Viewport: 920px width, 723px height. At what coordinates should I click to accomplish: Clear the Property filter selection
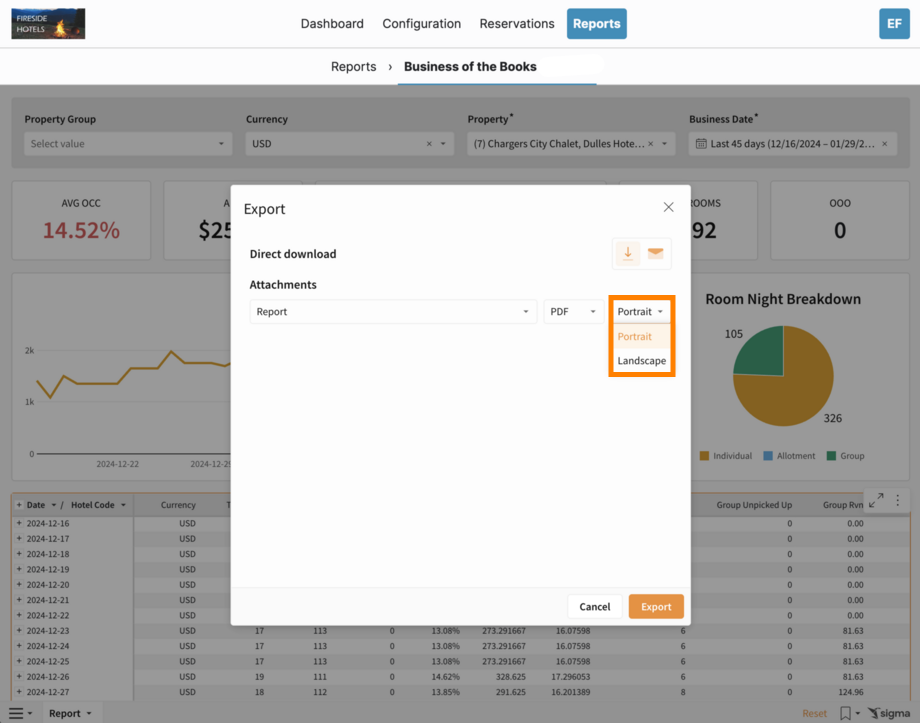tap(651, 144)
